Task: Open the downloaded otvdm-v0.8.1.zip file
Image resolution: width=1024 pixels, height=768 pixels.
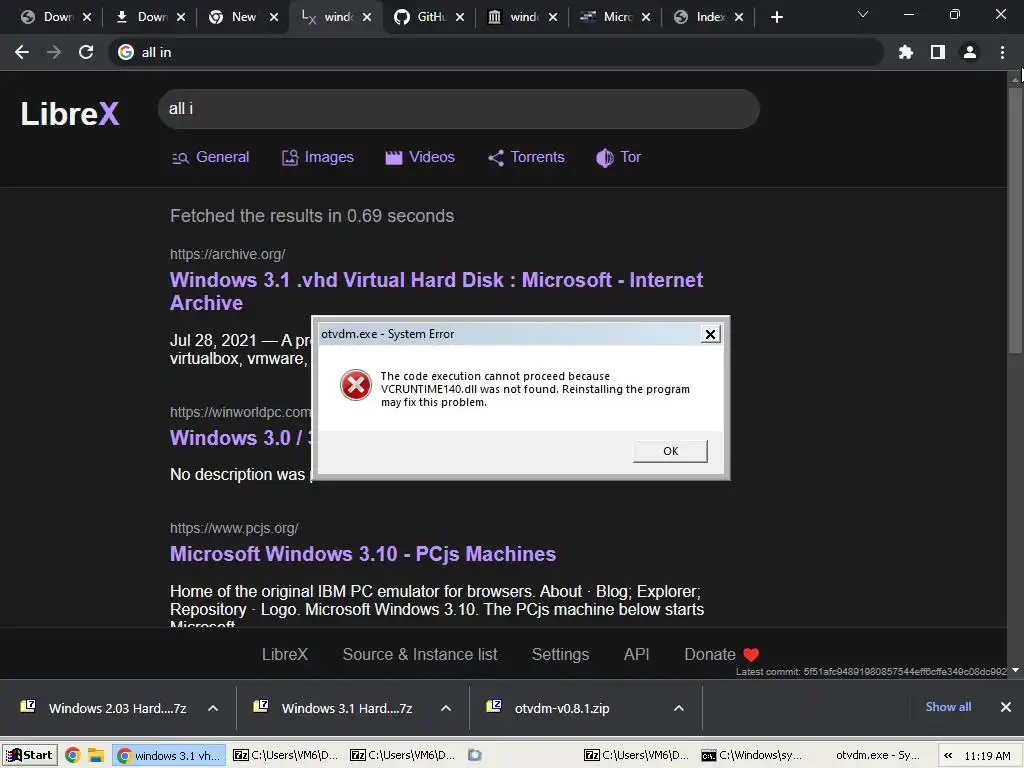Action: [562, 709]
